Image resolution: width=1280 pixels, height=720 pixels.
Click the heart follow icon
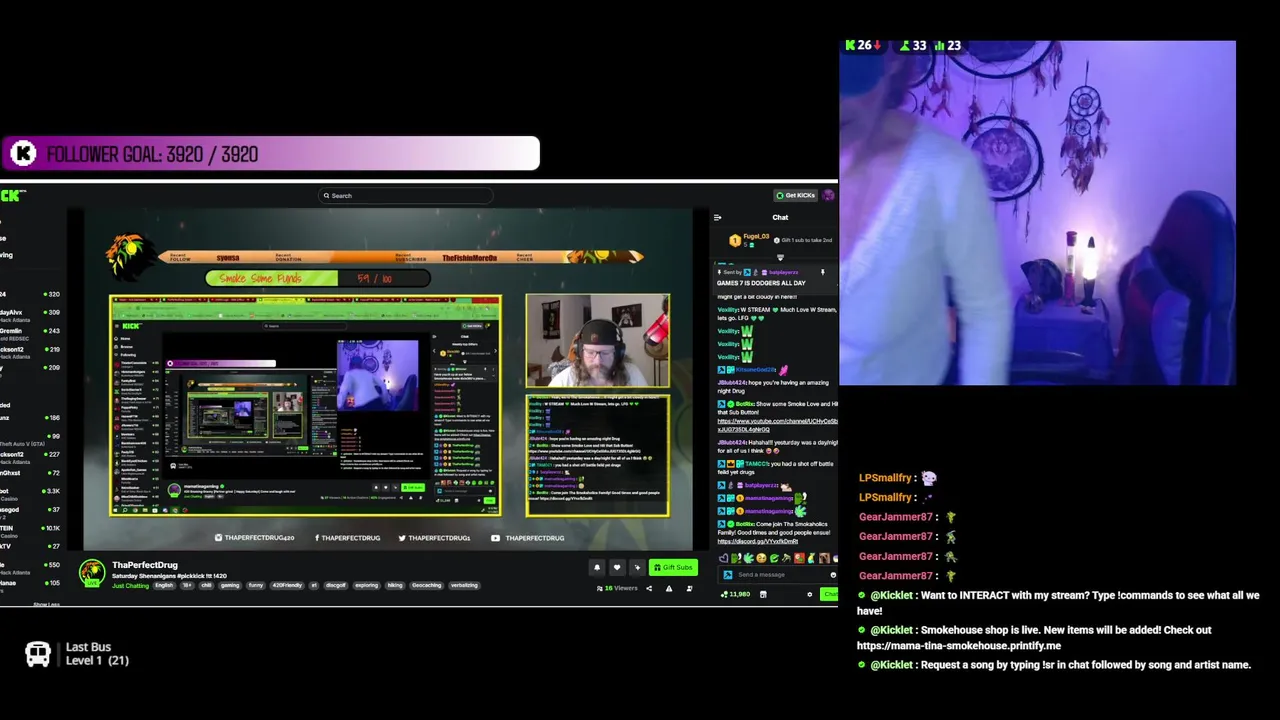click(x=617, y=567)
